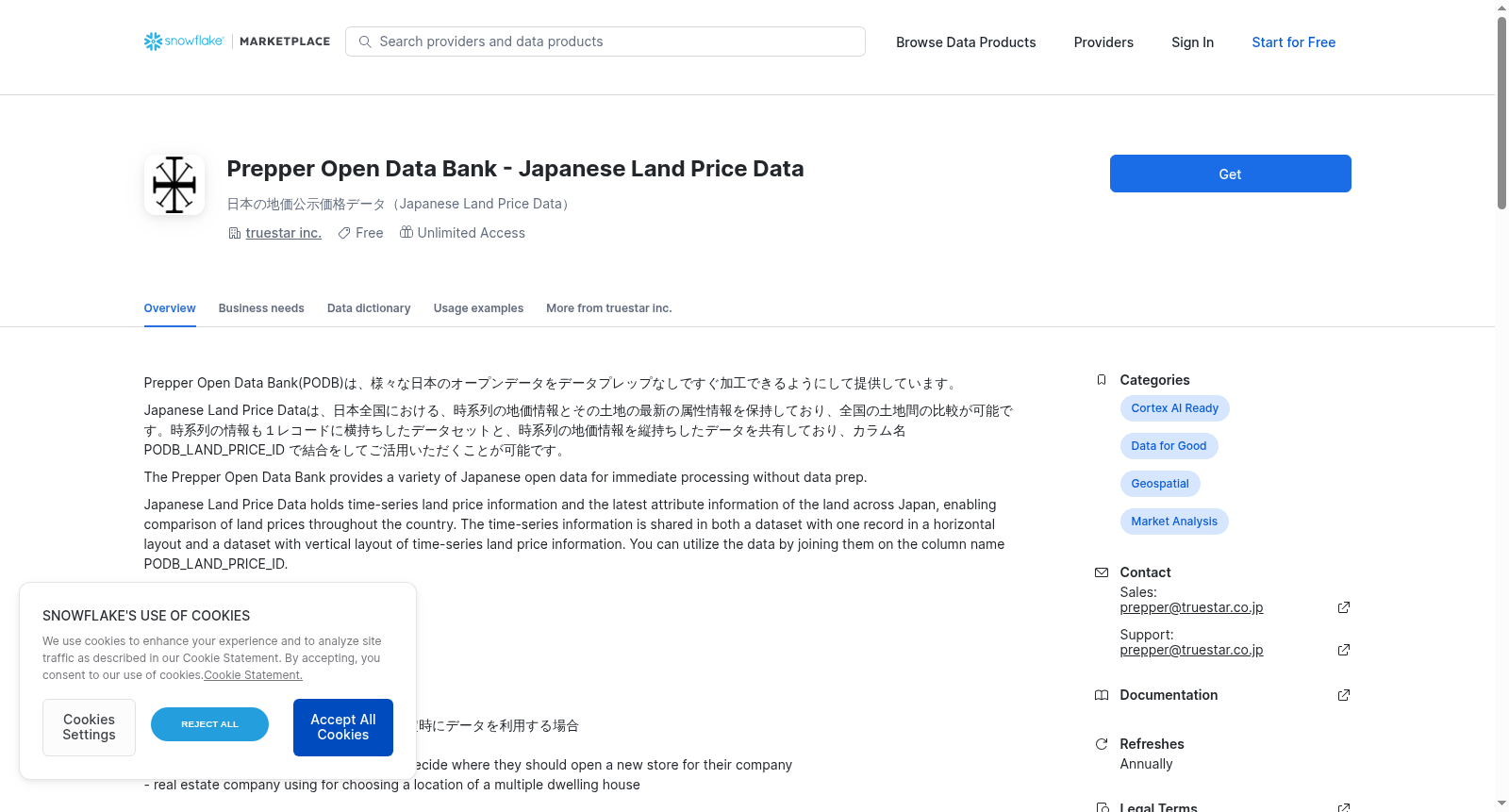Open the Legal Terms link

[x=1158, y=807]
